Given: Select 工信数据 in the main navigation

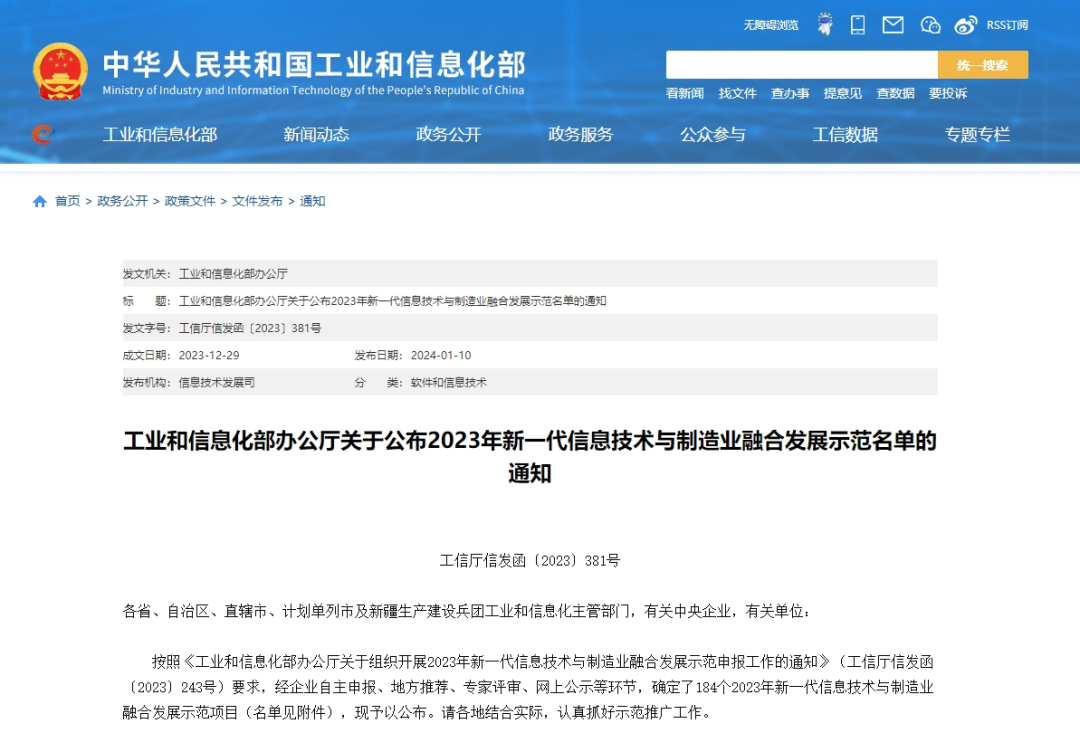Looking at the screenshot, I should point(845,134).
